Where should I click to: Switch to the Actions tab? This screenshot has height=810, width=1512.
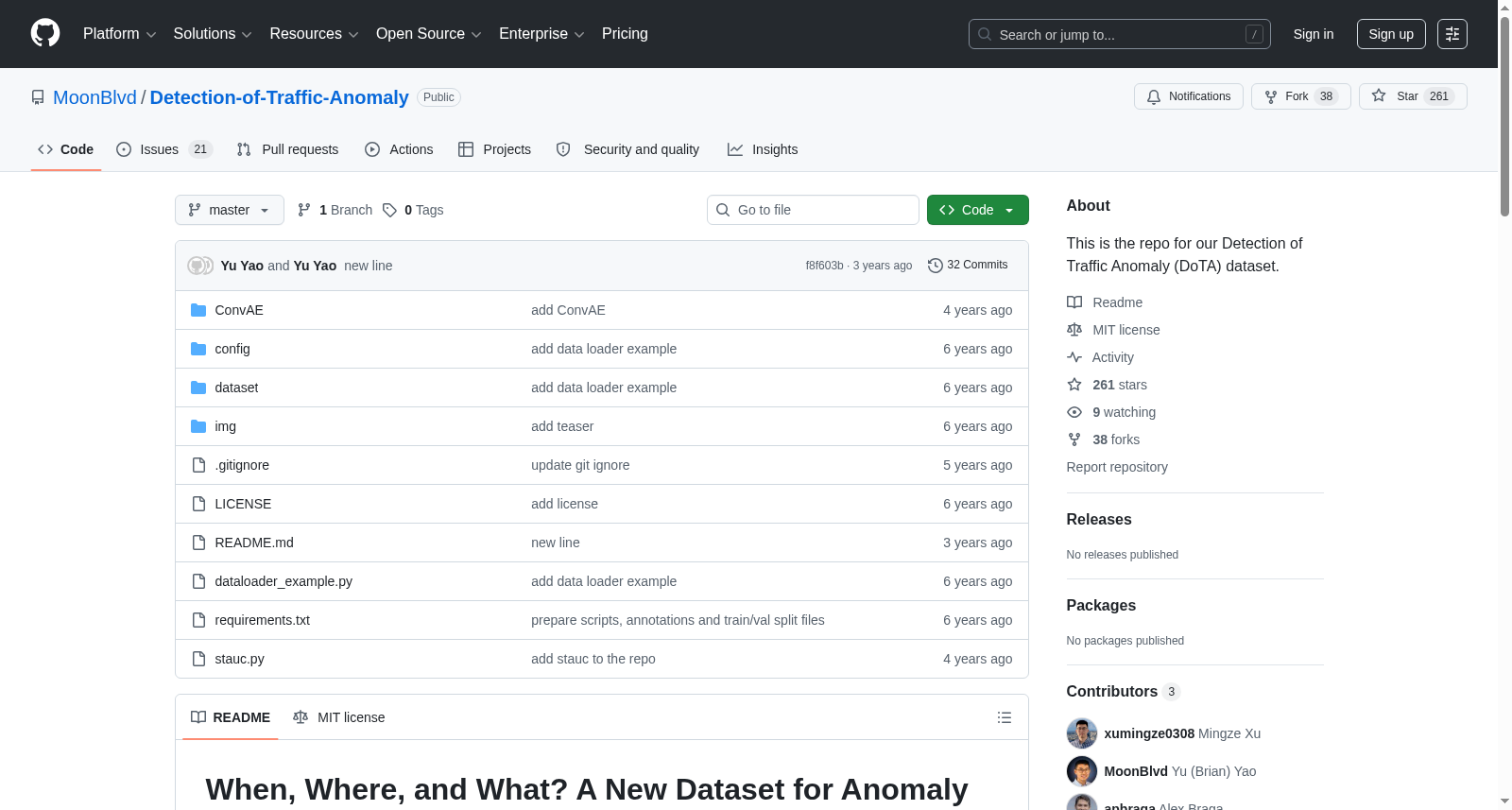(x=399, y=149)
